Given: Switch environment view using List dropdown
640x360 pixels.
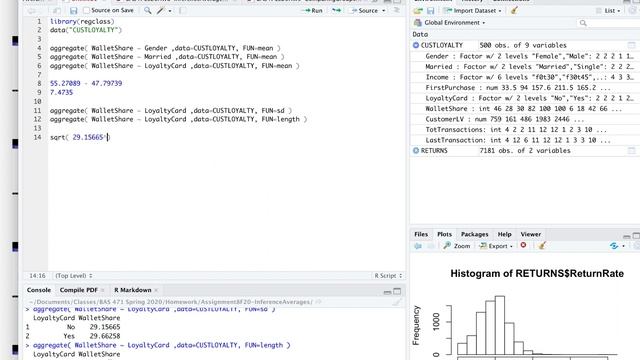Looking at the screenshot, I should (609, 11).
